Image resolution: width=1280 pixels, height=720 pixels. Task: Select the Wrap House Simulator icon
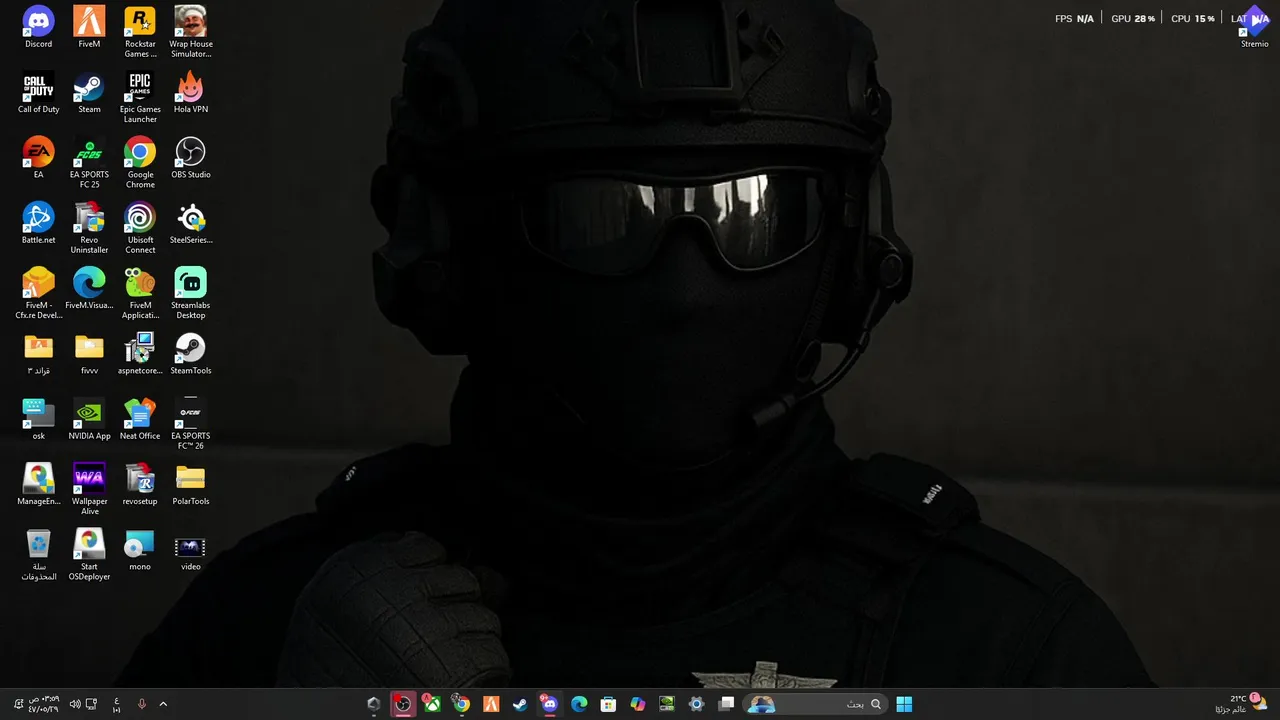[x=190, y=32]
